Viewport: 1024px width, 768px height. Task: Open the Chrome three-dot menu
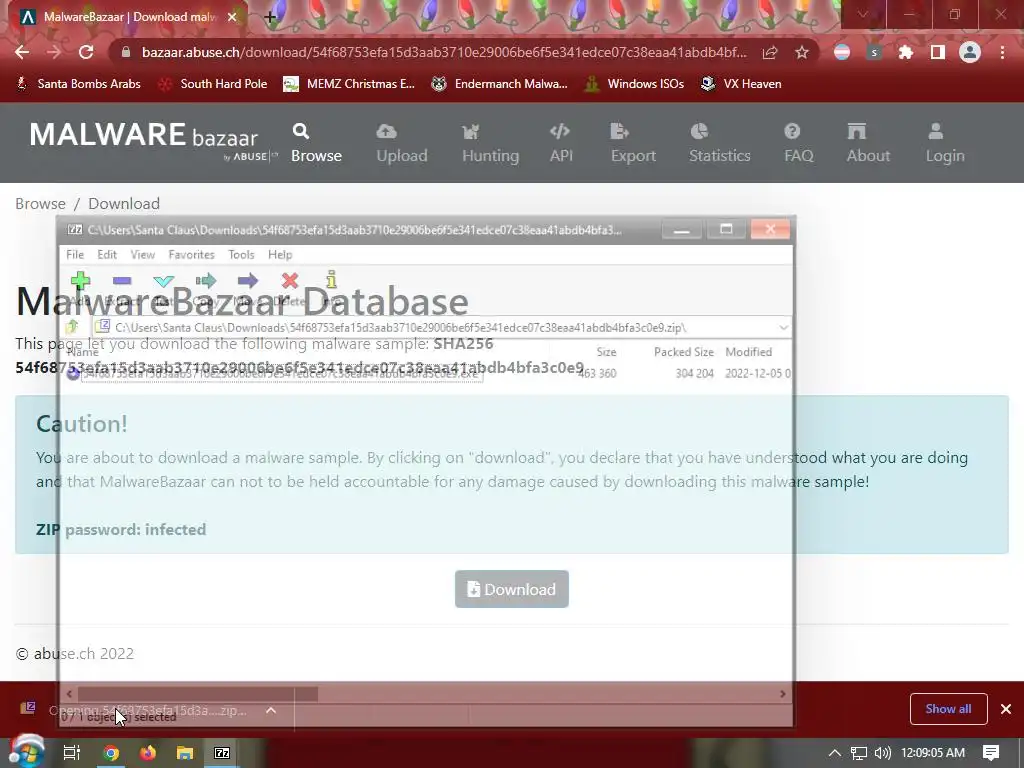tap(1002, 52)
